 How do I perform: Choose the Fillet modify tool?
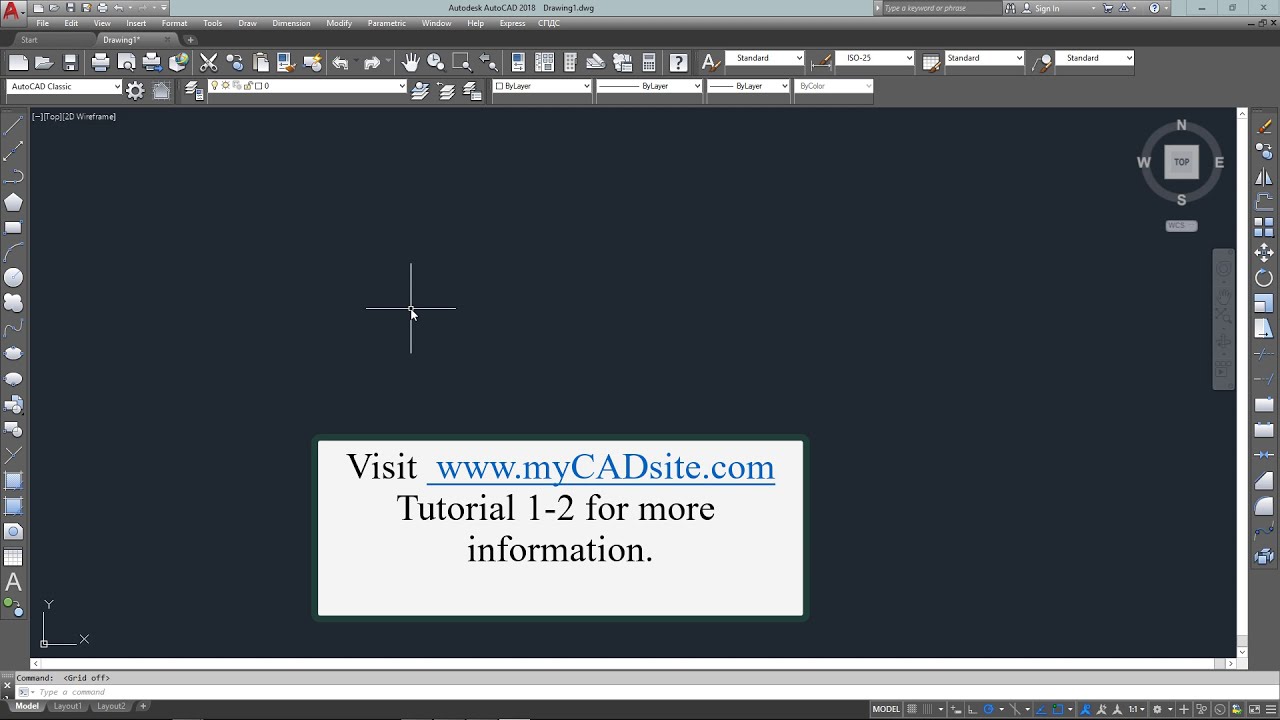click(x=1264, y=506)
